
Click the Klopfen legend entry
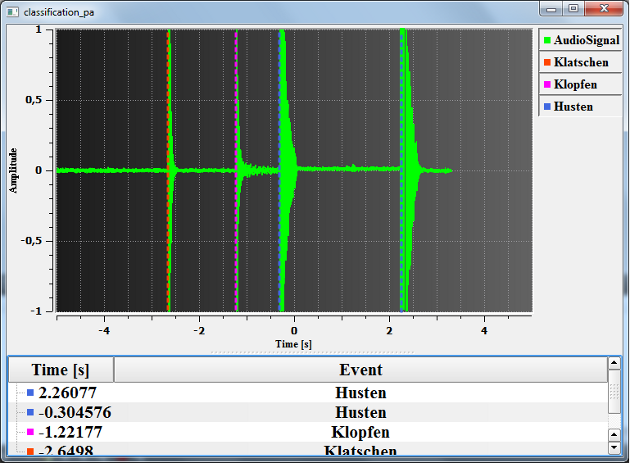tap(581, 84)
